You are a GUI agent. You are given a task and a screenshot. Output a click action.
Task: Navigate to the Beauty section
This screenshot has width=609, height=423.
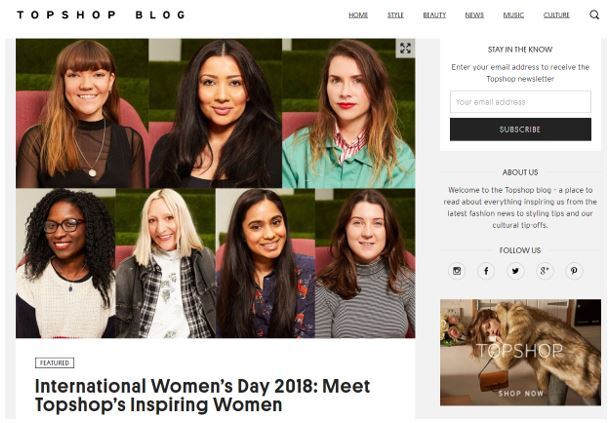click(434, 15)
